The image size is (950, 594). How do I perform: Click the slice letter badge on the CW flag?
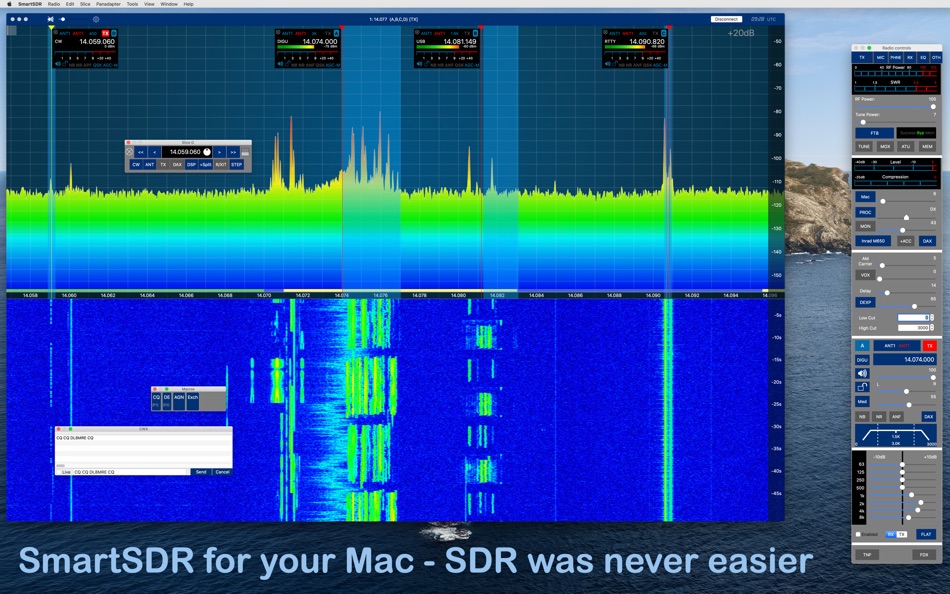113,33
